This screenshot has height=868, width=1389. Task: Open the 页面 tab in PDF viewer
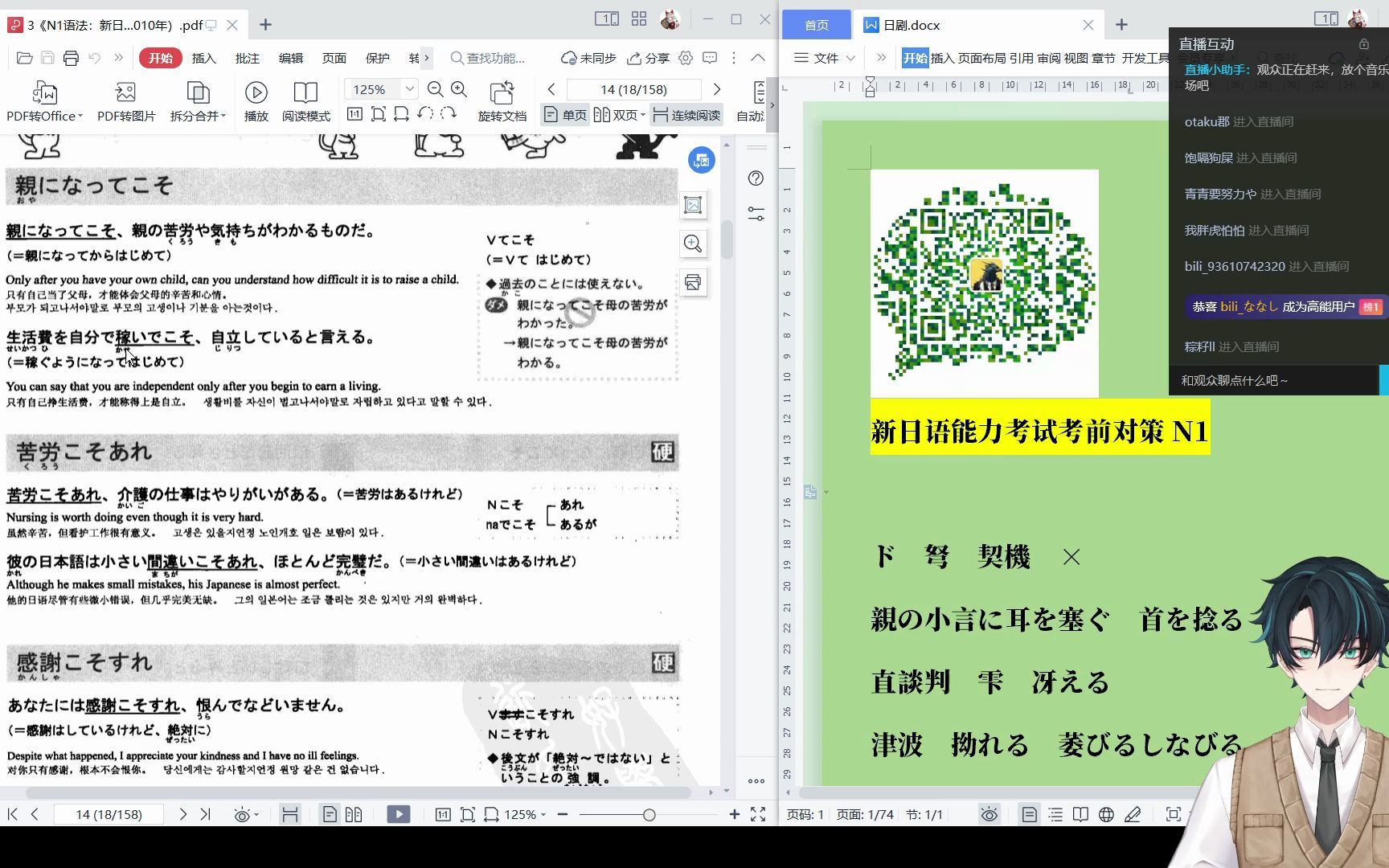coord(334,58)
